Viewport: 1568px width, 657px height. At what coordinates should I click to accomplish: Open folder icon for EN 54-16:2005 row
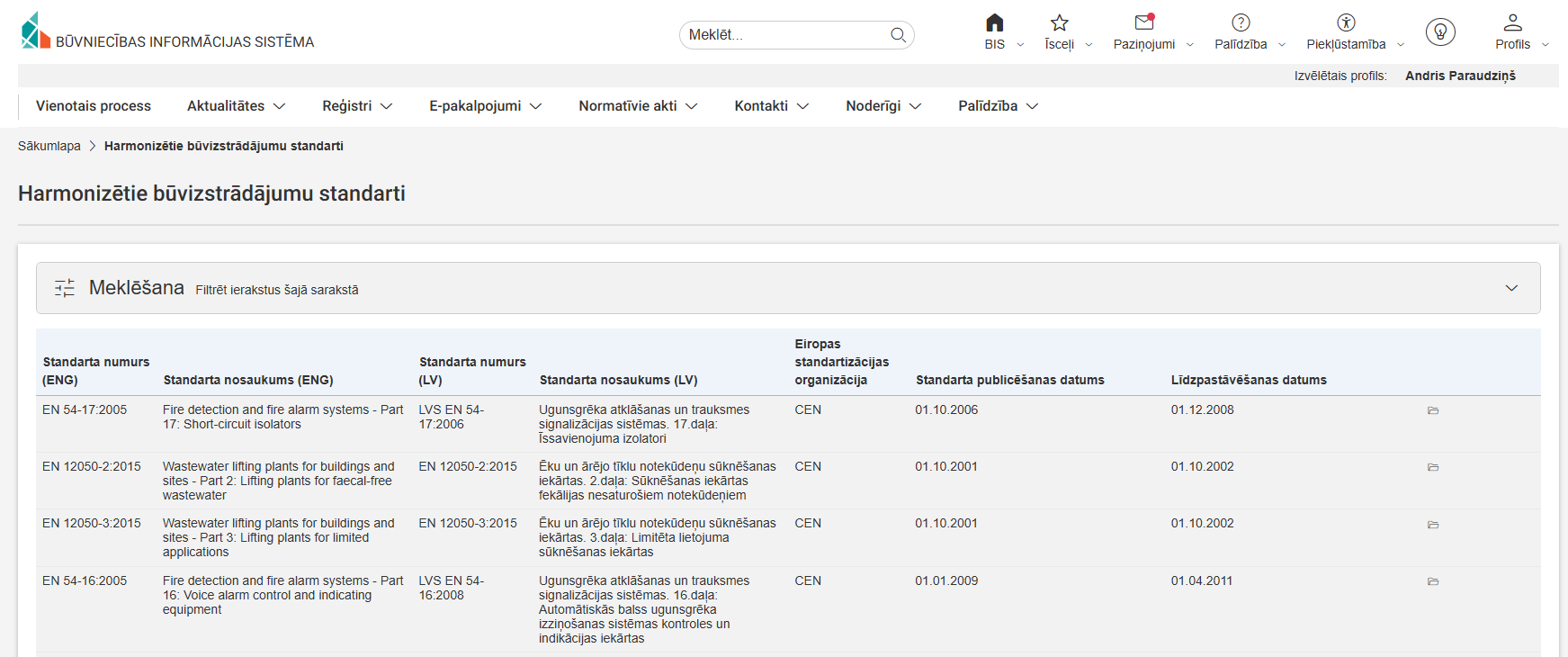1433,581
